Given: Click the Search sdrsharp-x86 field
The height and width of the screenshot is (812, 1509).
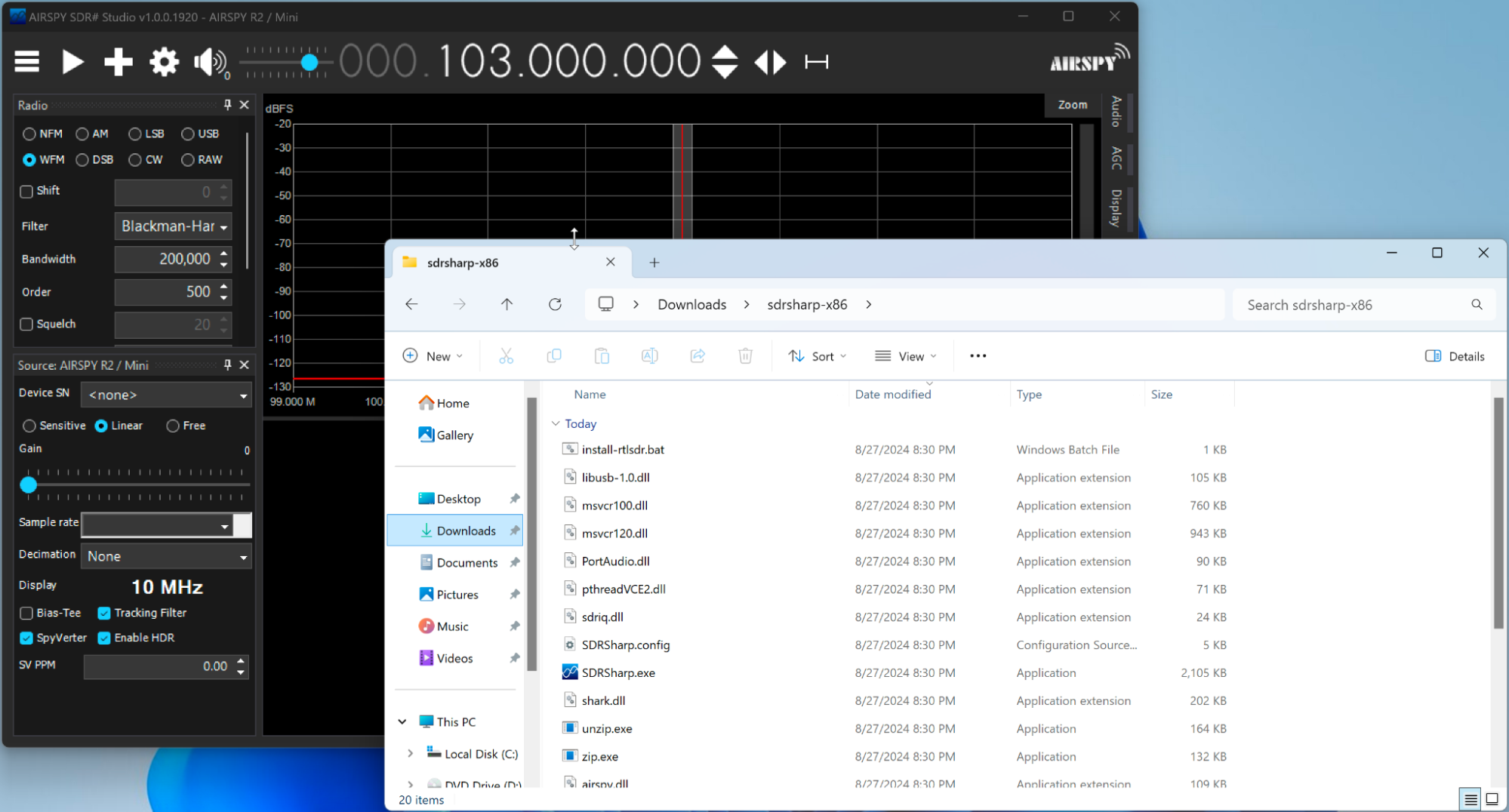Looking at the screenshot, I should 1351,305.
